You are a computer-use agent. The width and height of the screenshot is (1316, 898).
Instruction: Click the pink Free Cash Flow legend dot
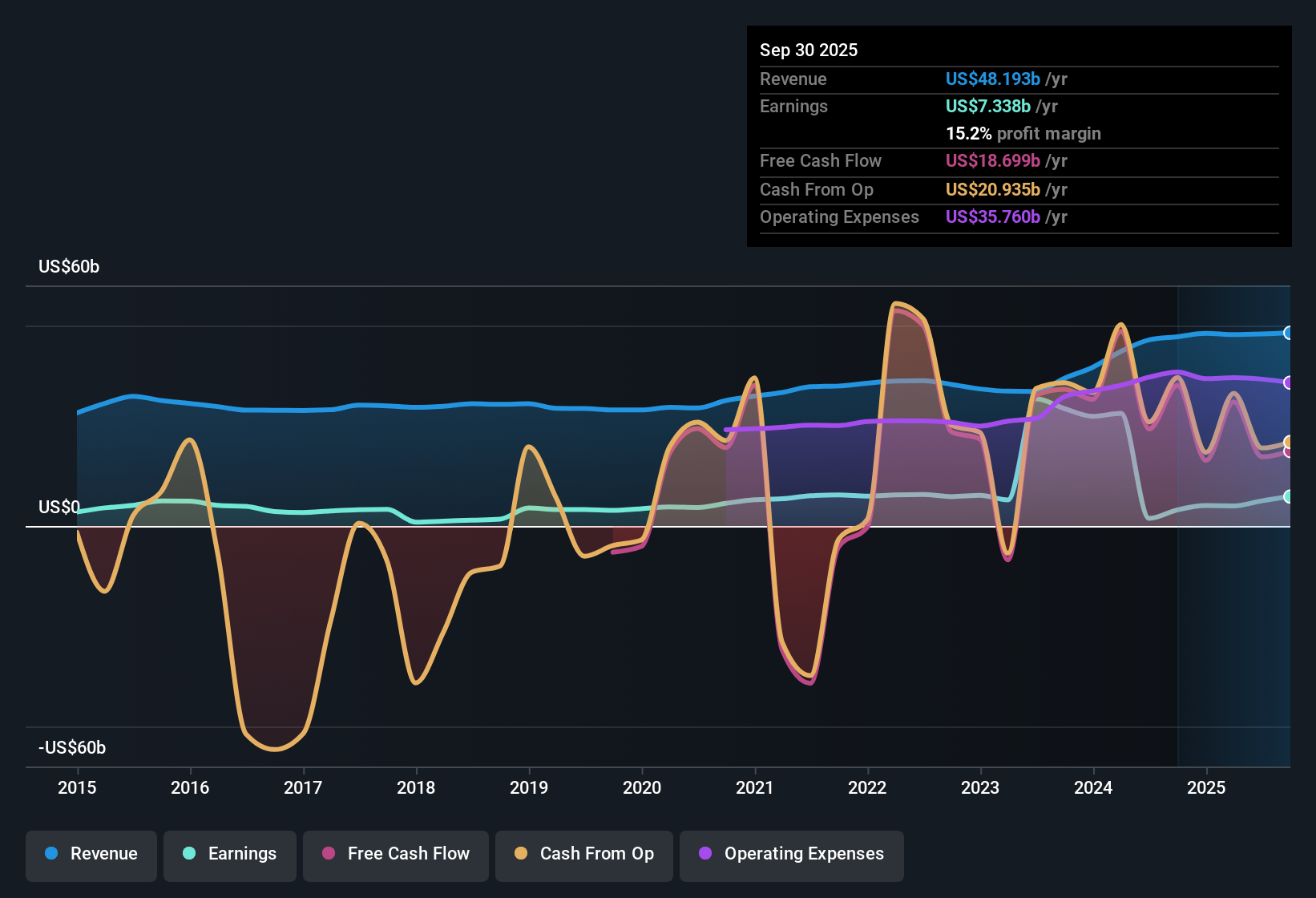329,854
